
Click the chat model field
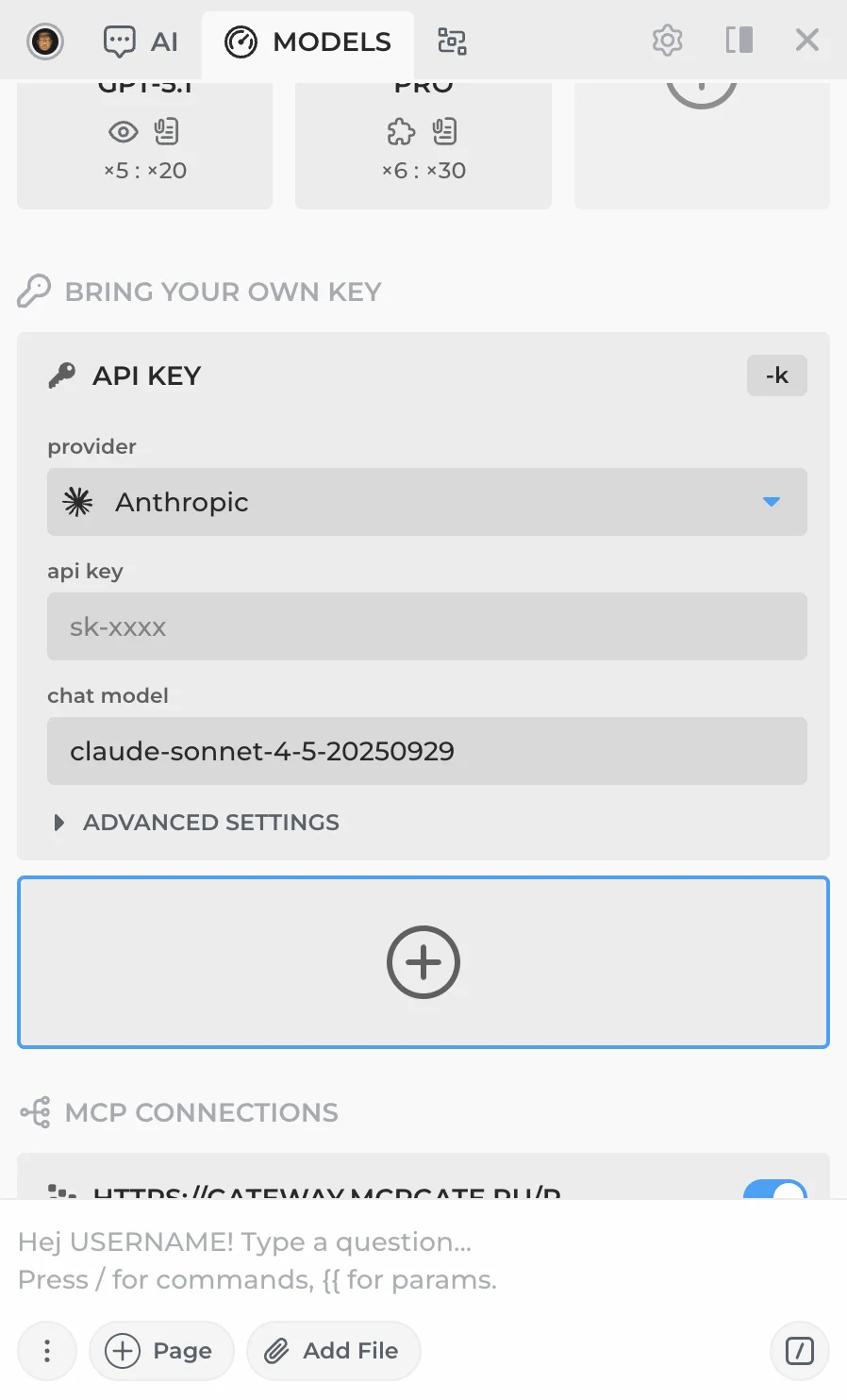(426, 751)
